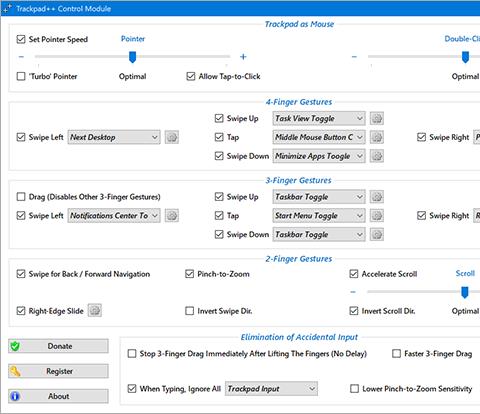This screenshot has width=480, height=414.
Task: Click the Donate button
Action: 58,346
